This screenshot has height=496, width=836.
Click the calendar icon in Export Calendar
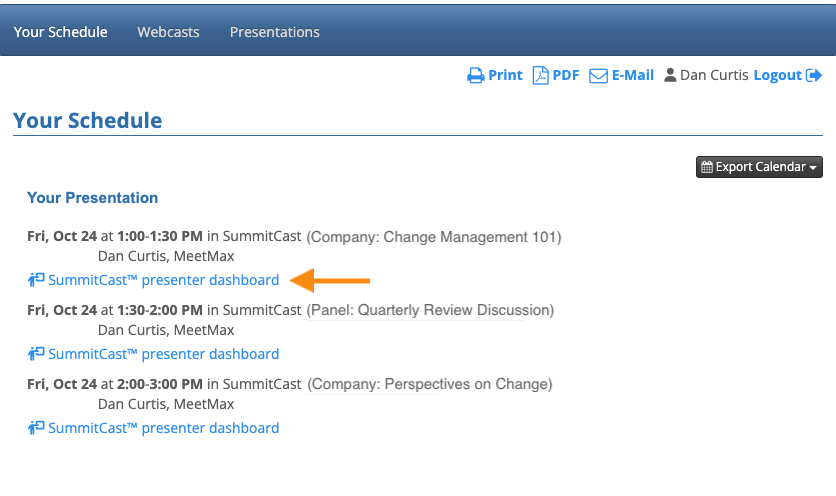[x=707, y=167]
